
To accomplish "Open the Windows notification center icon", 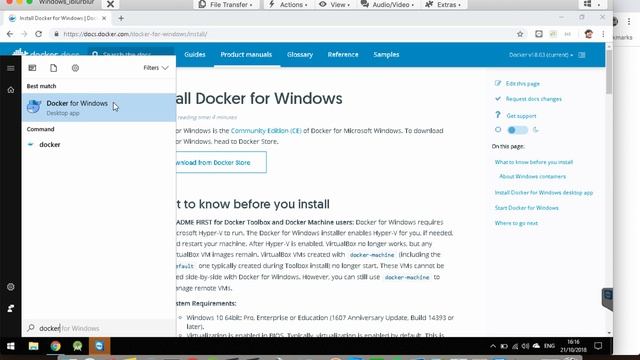I will click(x=598, y=346).
